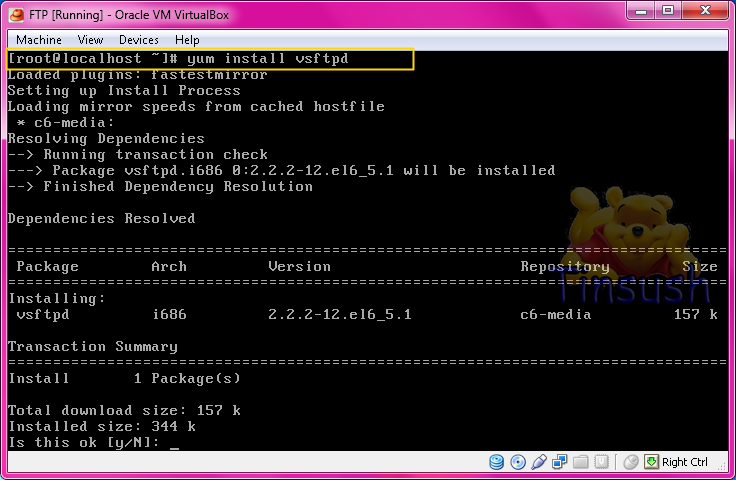Click 'Setting up Install Process' line
The width and height of the screenshot is (736, 480).
(124, 91)
